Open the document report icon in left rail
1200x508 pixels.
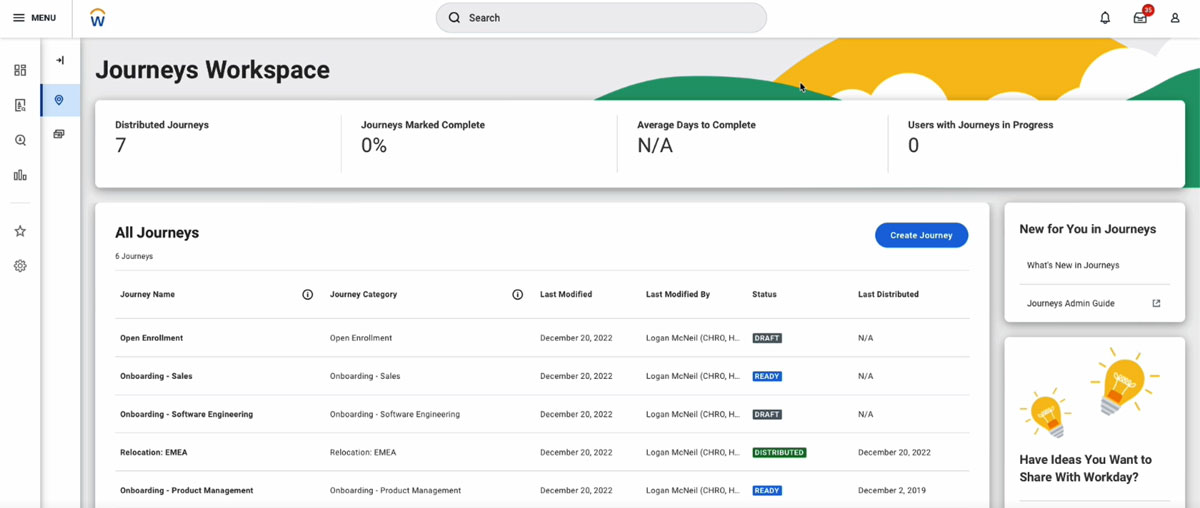click(x=20, y=105)
